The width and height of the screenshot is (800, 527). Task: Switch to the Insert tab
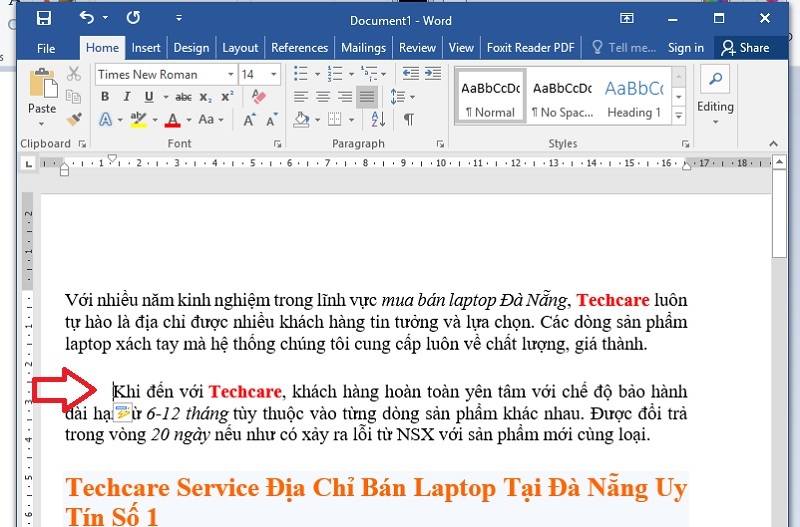[x=146, y=48]
